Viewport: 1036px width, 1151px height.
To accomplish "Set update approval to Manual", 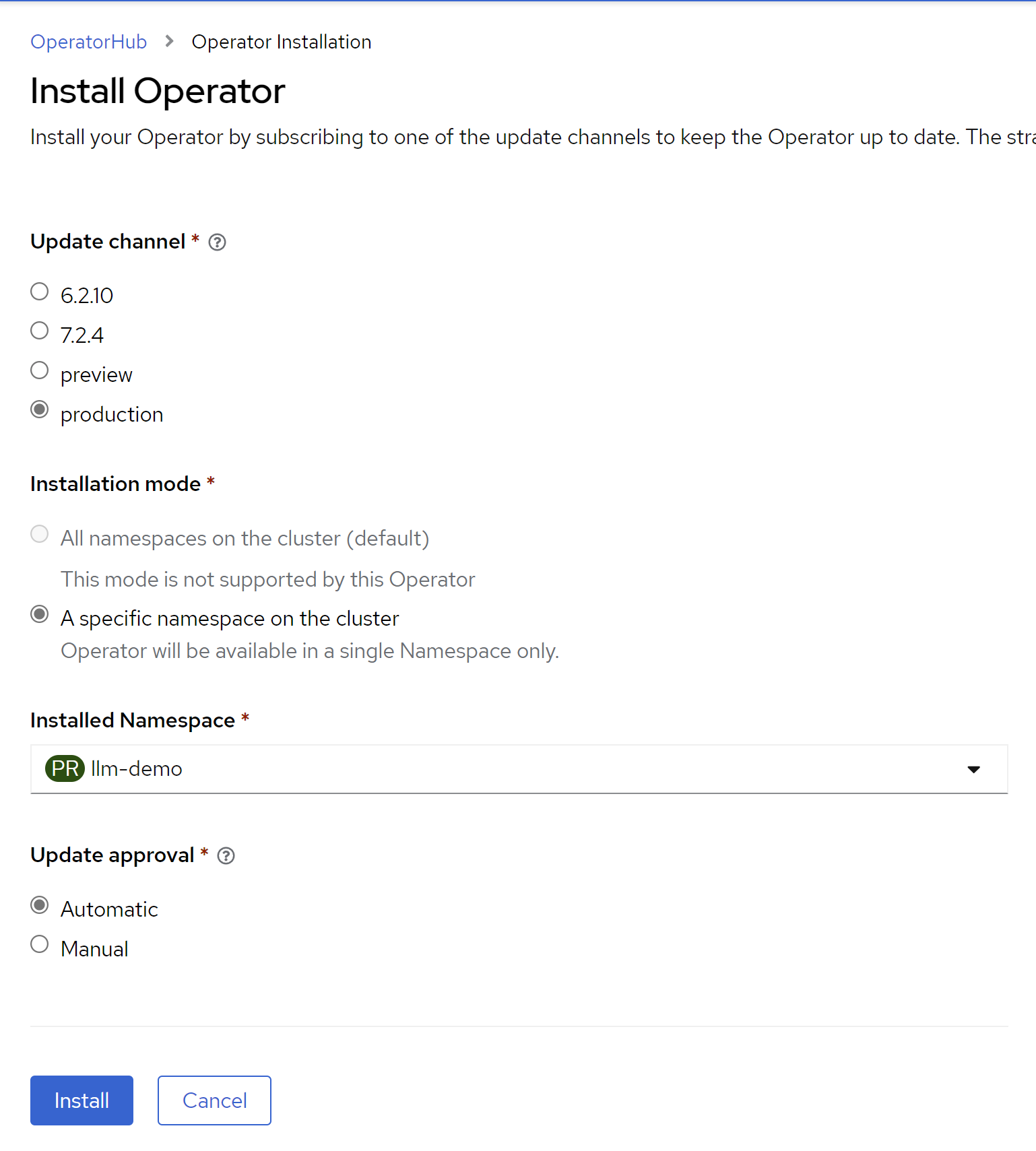I will click(x=40, y=944).
